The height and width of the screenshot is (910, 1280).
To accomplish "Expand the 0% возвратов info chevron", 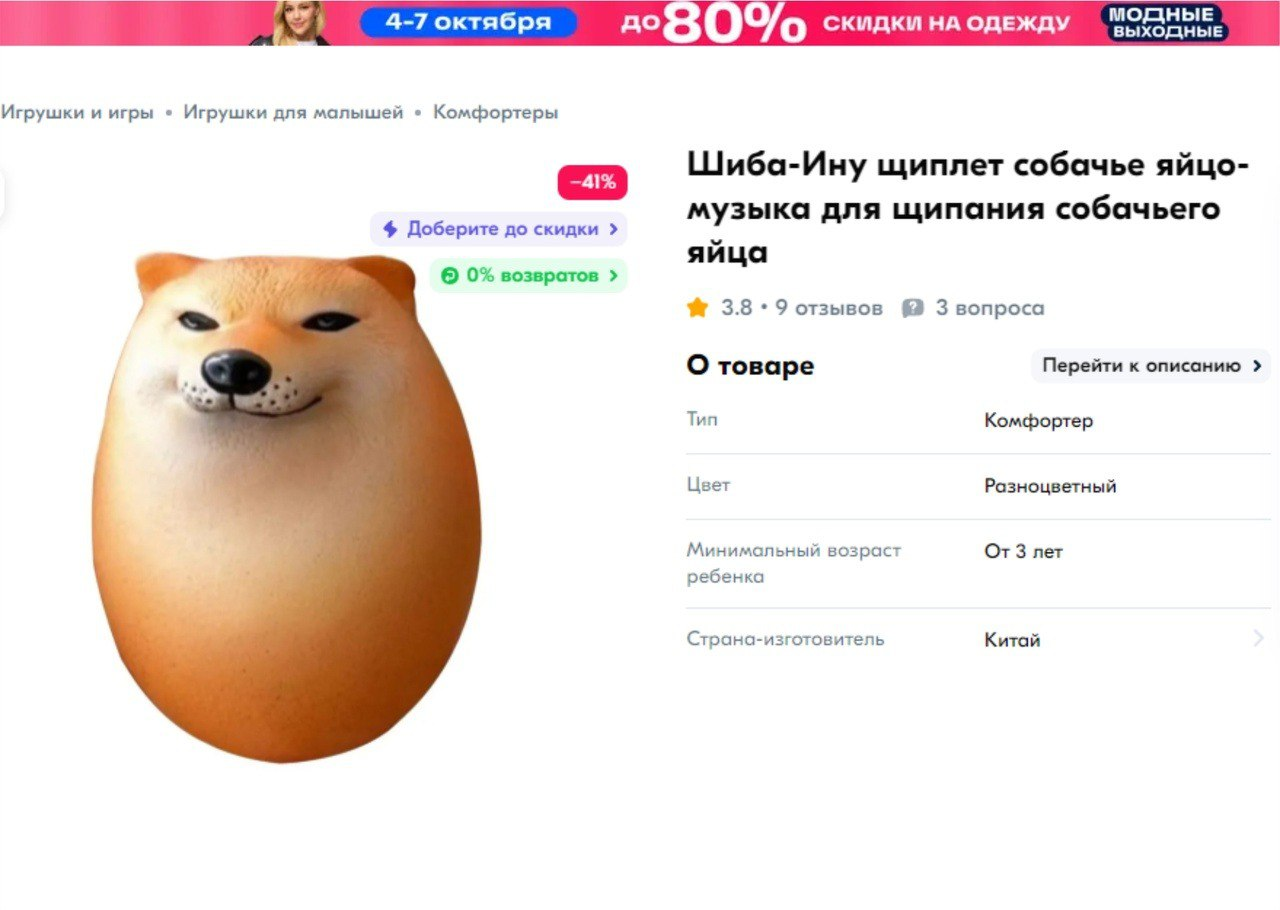I will coord(613,275).
